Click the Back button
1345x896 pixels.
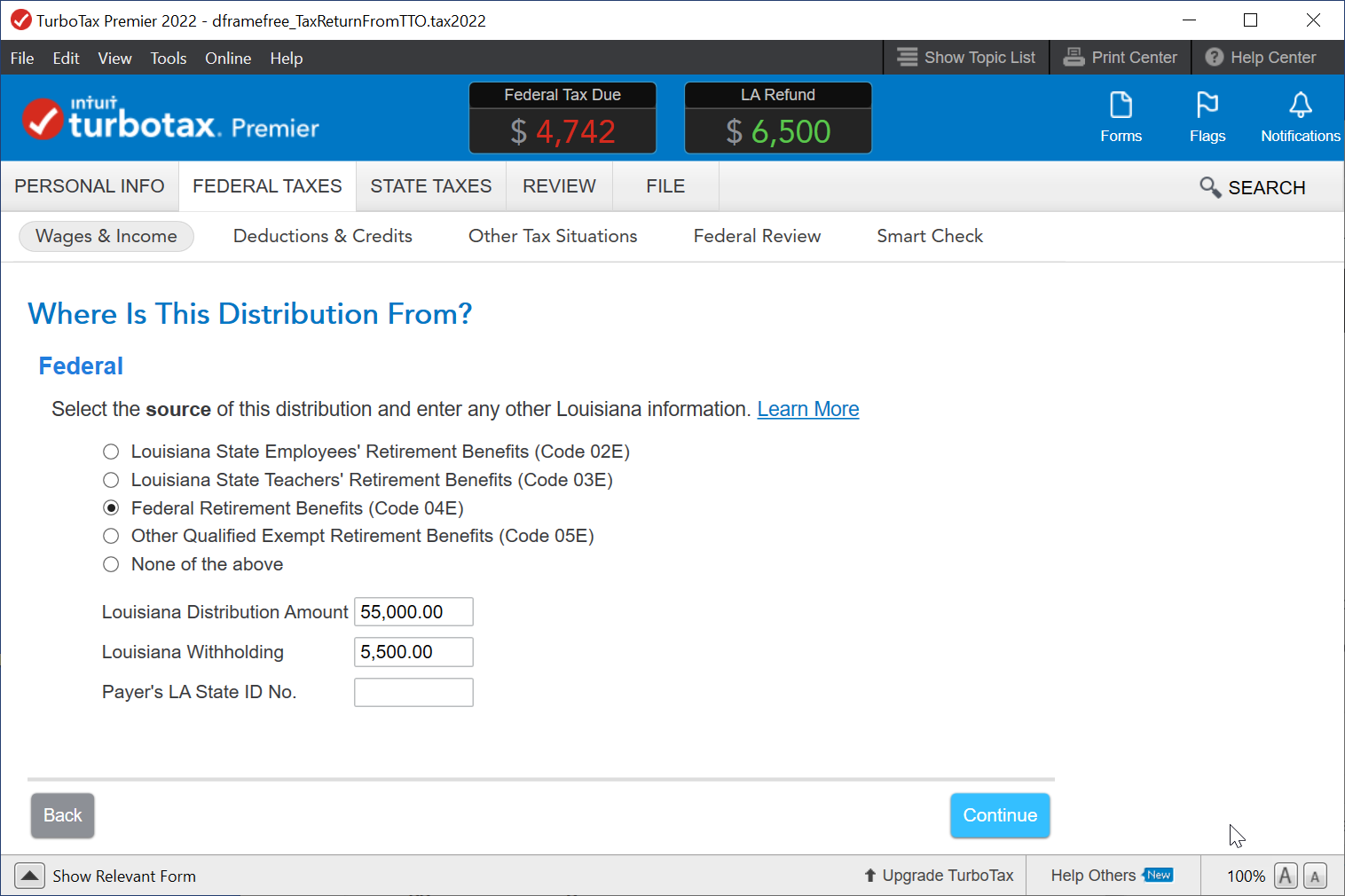point(62,815)
